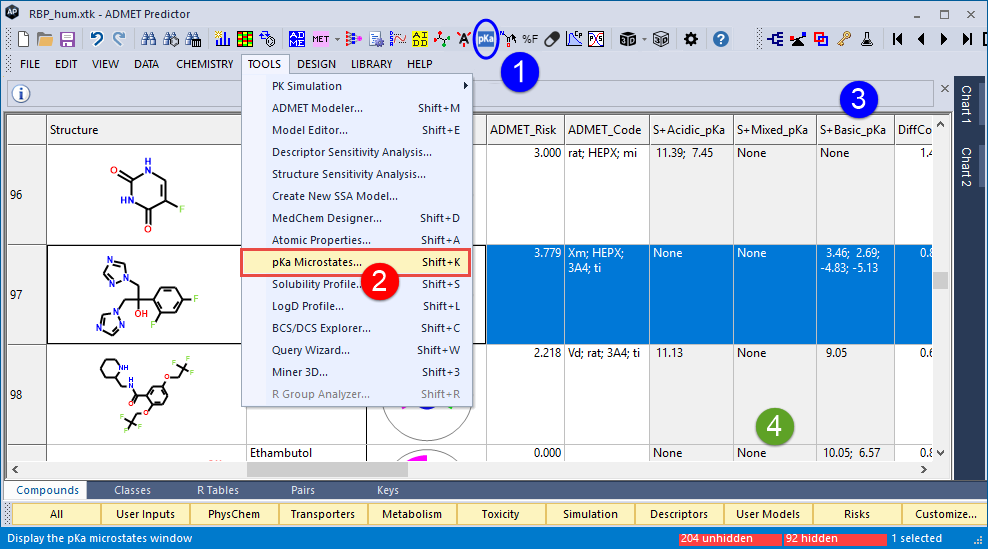The width and height of the screenshot is (988, 549).
Task: Click the PhysChem filter button
Action: 234,514
